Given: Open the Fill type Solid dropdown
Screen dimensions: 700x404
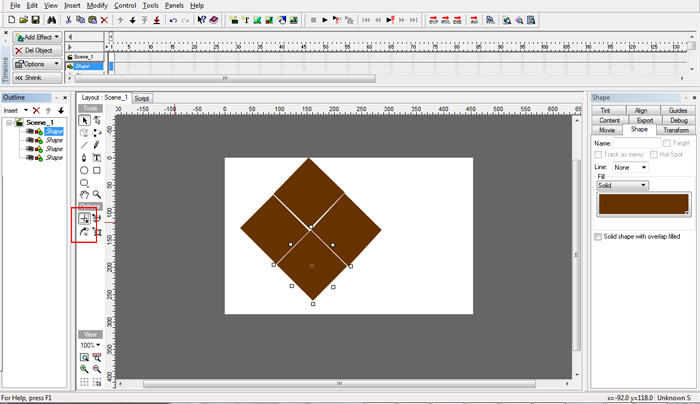Looking at the screenshot, I should click(622, 186).
